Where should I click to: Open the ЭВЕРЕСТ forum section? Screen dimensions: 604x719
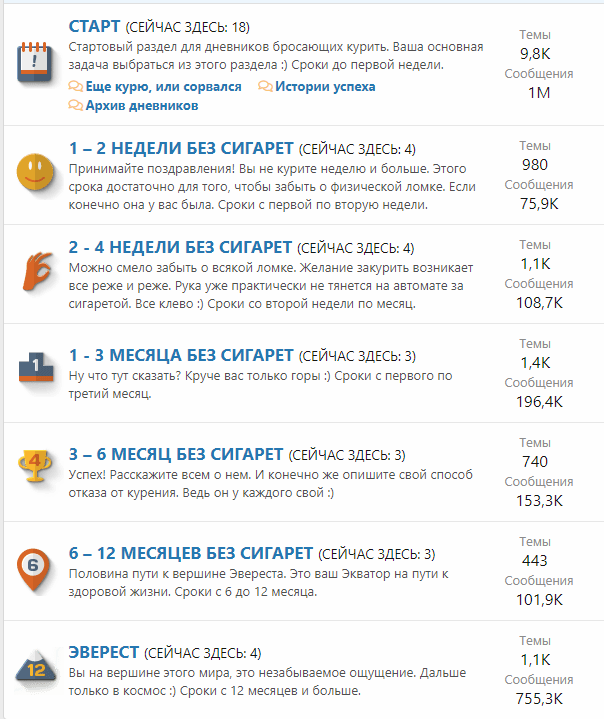[x=104, y=652]
